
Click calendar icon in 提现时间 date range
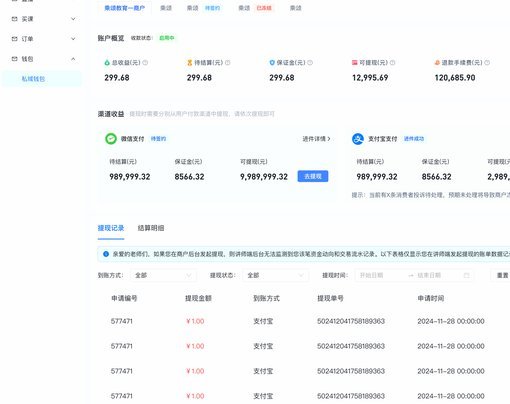click(466, 275)
